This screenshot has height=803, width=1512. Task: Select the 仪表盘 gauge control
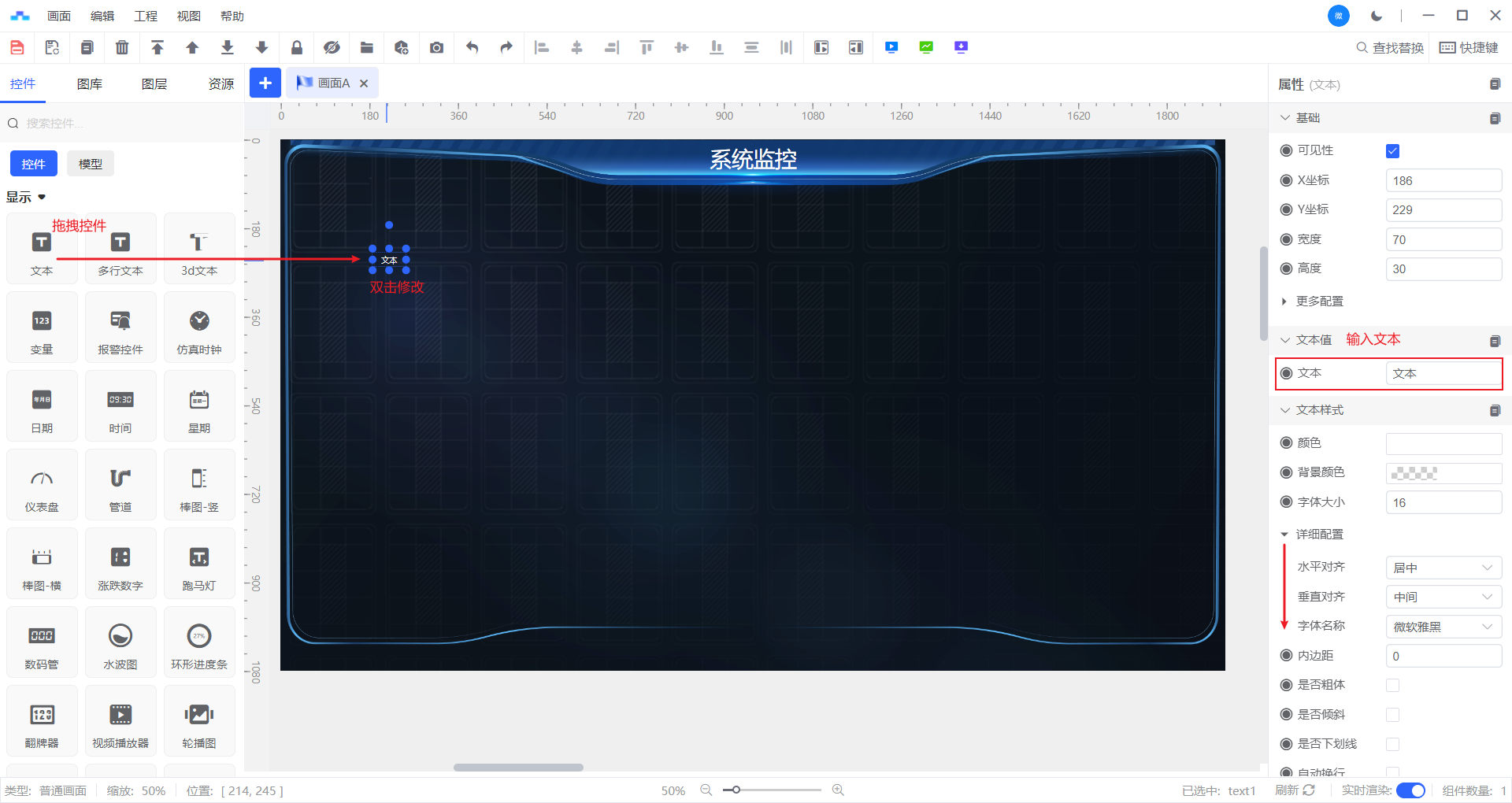tap(42, 485)
